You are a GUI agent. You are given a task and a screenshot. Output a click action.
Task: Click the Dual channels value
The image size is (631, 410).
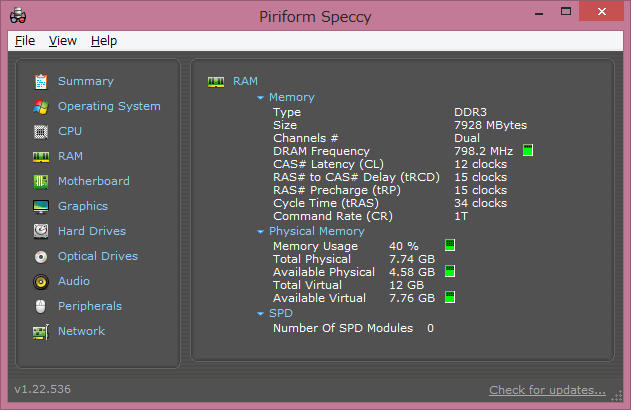pos(467,138)
